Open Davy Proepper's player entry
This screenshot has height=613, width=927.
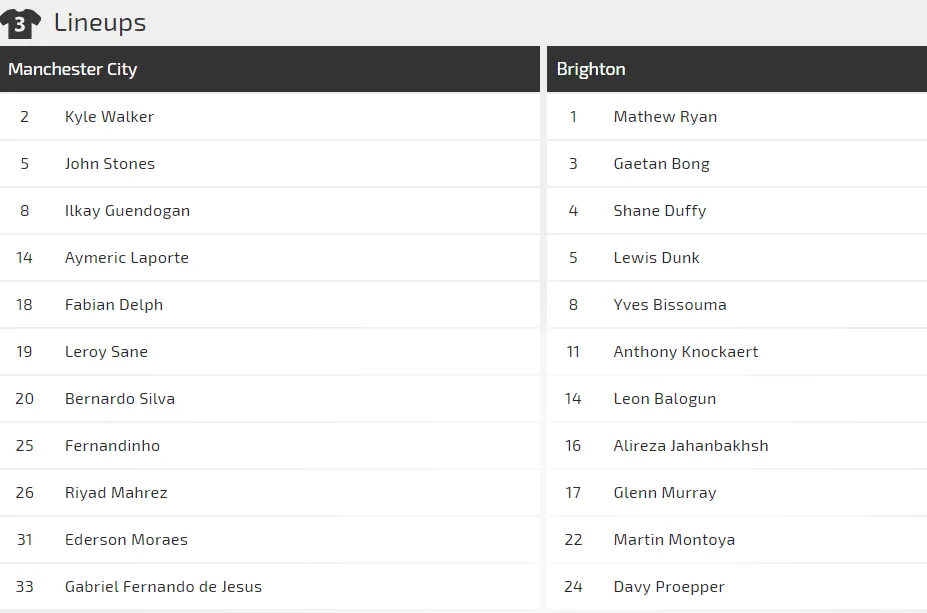(668, 587)
